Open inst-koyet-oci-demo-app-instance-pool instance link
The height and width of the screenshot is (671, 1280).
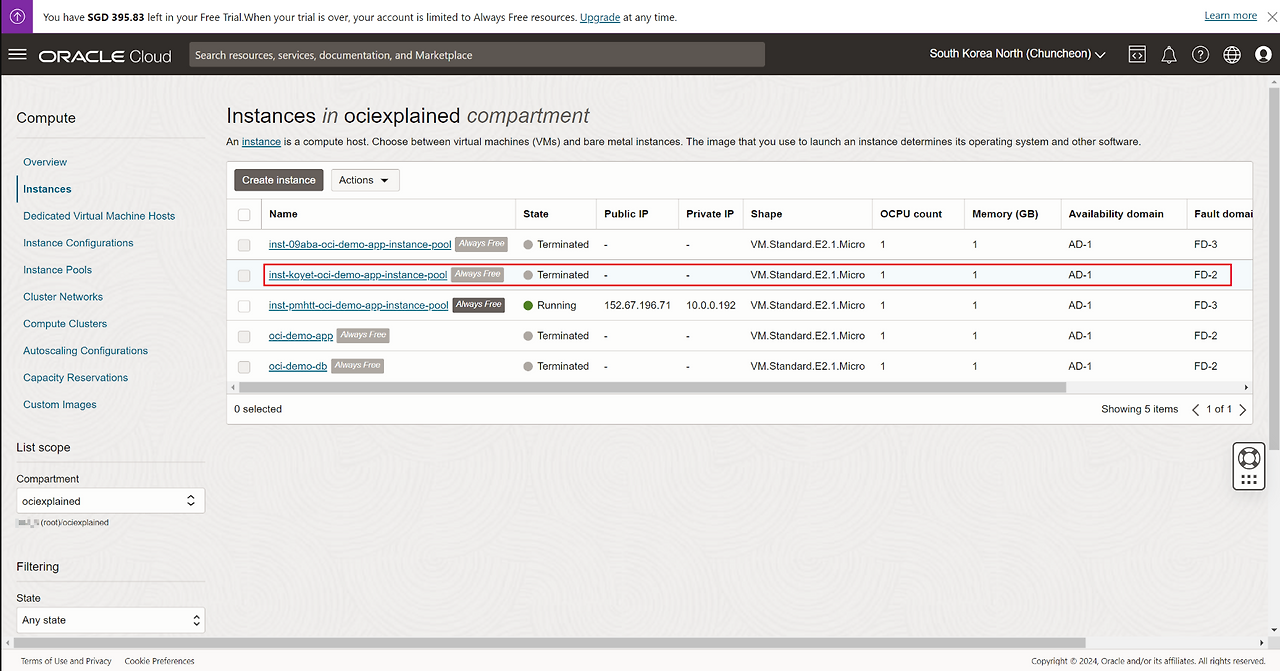point(358,274)
